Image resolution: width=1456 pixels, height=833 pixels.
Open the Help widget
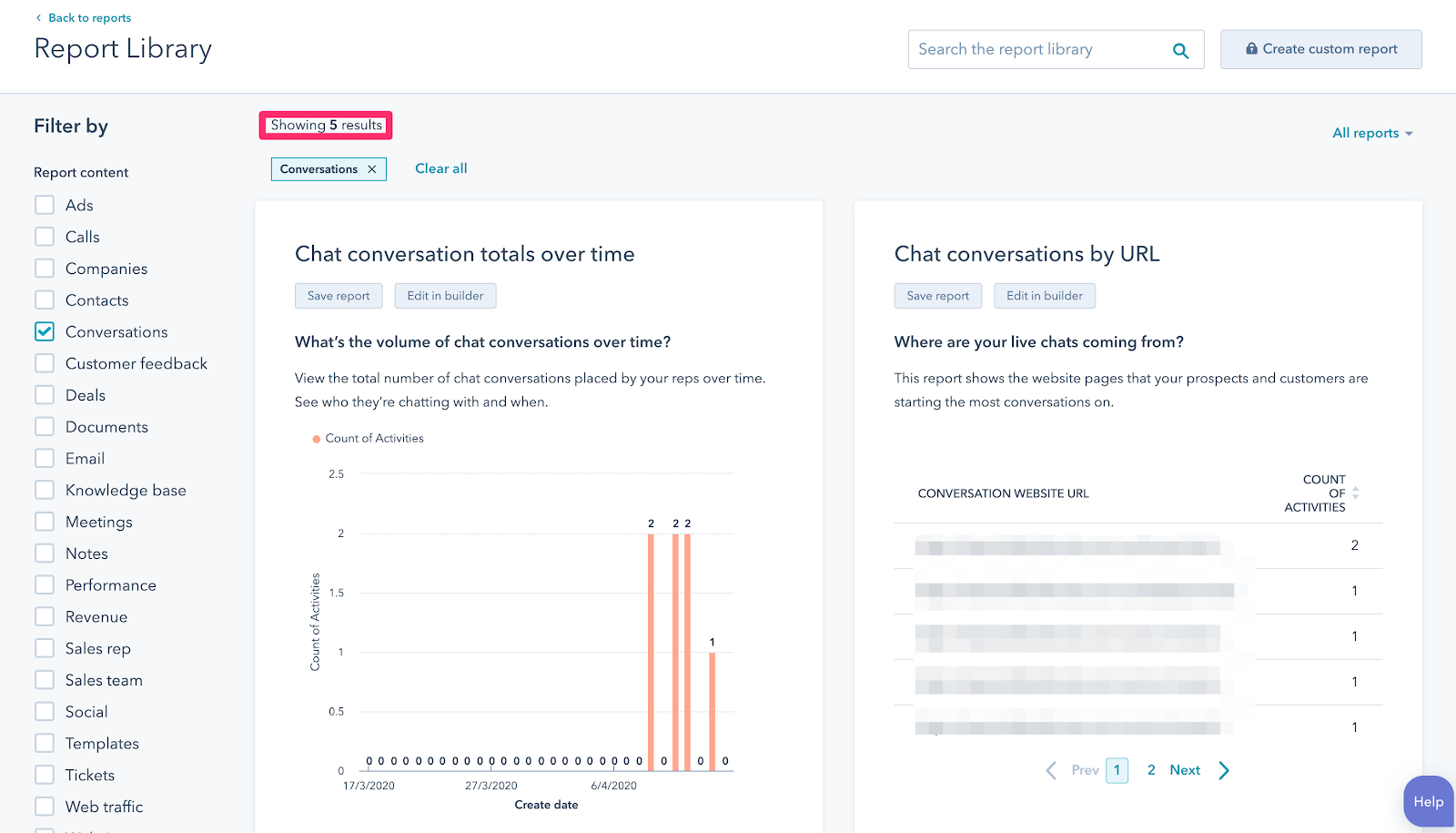(x=1428, y=801)
